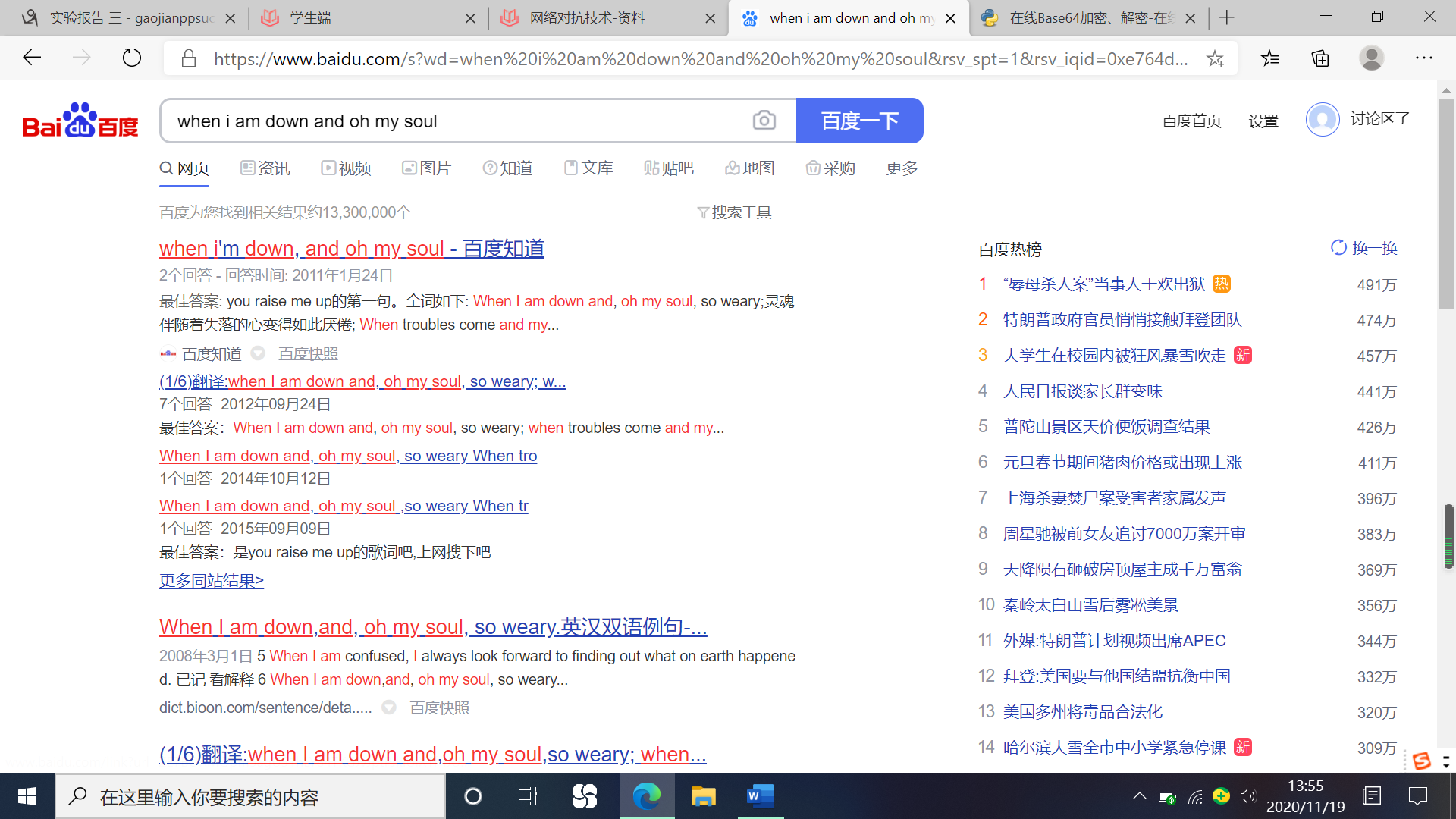Open 更多同站结果 link

click(212, 581)
